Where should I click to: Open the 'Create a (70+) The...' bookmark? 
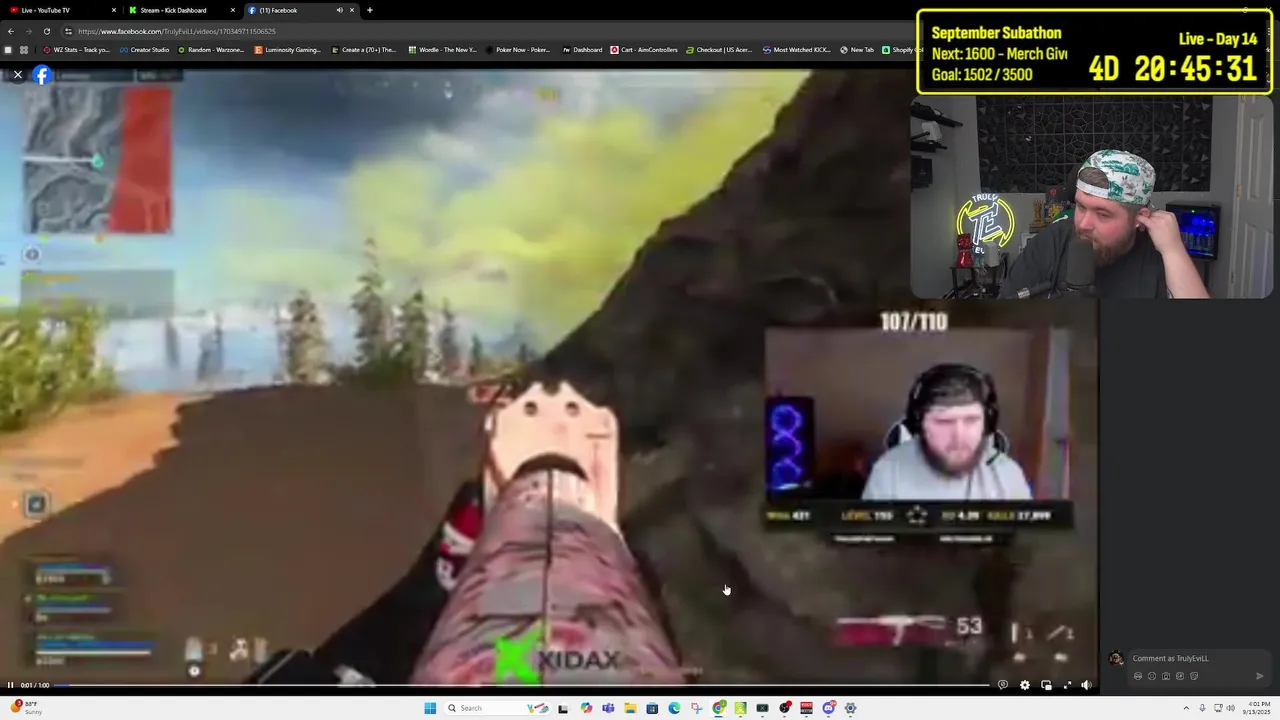364,50
